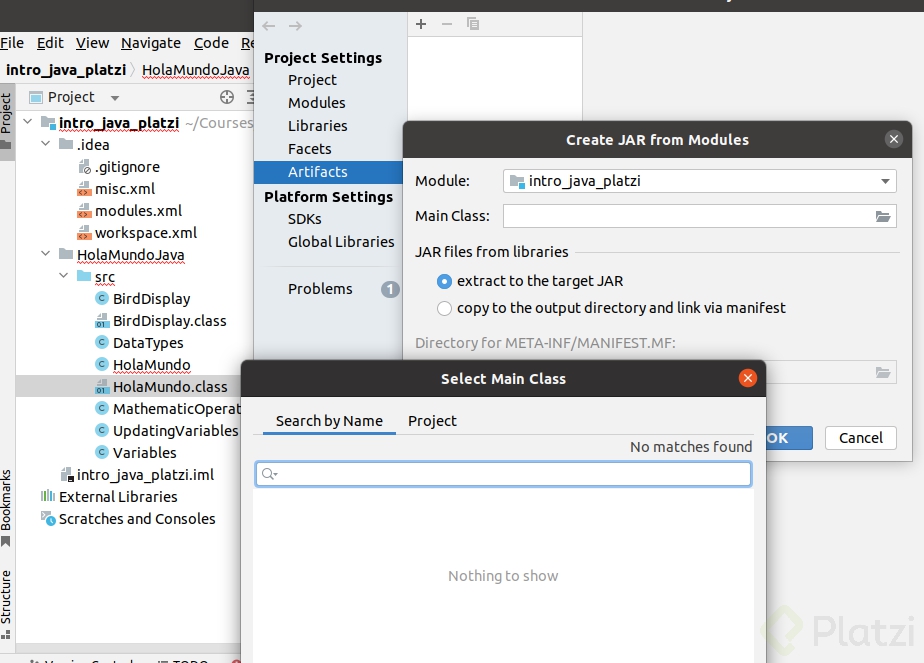This screenshot has height=663, width=924.
Task: Collapse the intro_java_platzi root node
Action: [28, 122]
